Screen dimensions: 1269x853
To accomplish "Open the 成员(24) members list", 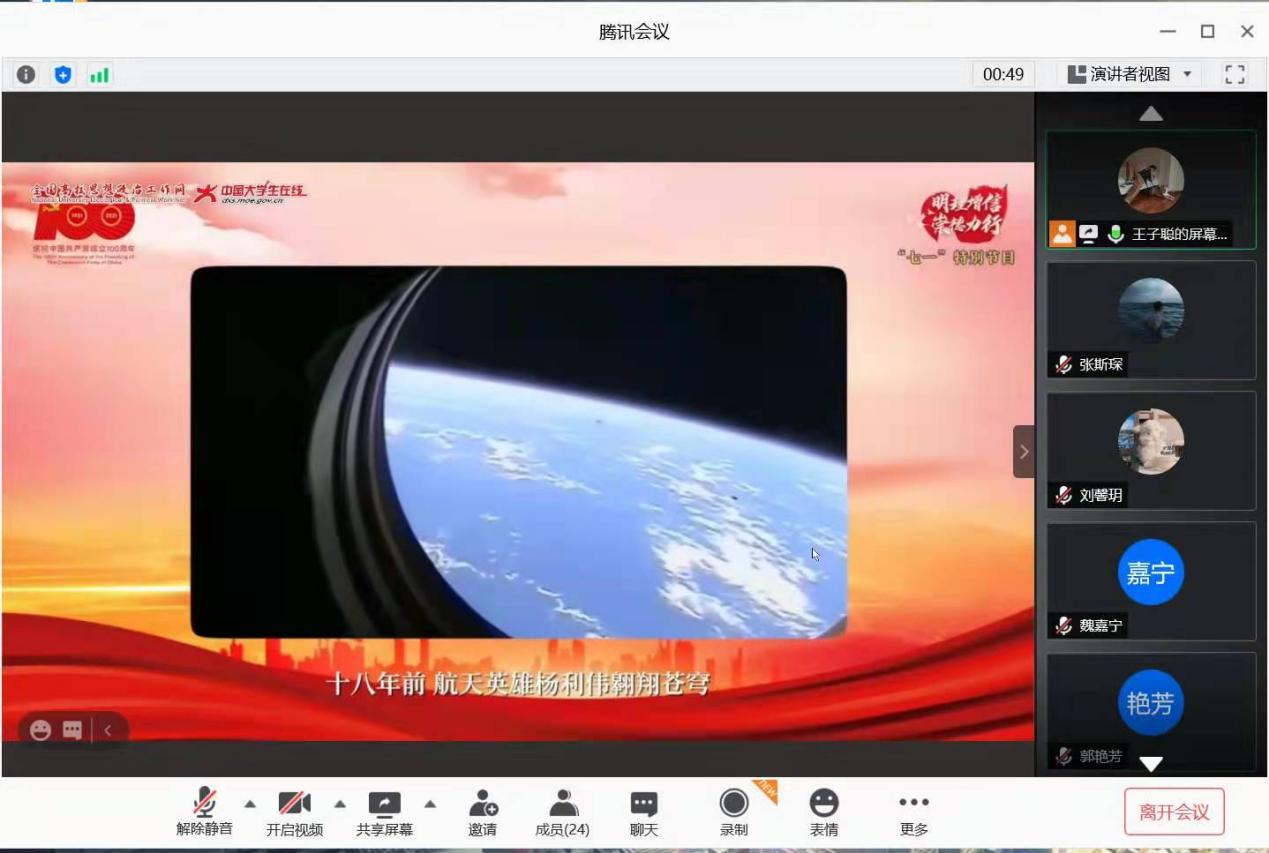I will click(562, 812).
